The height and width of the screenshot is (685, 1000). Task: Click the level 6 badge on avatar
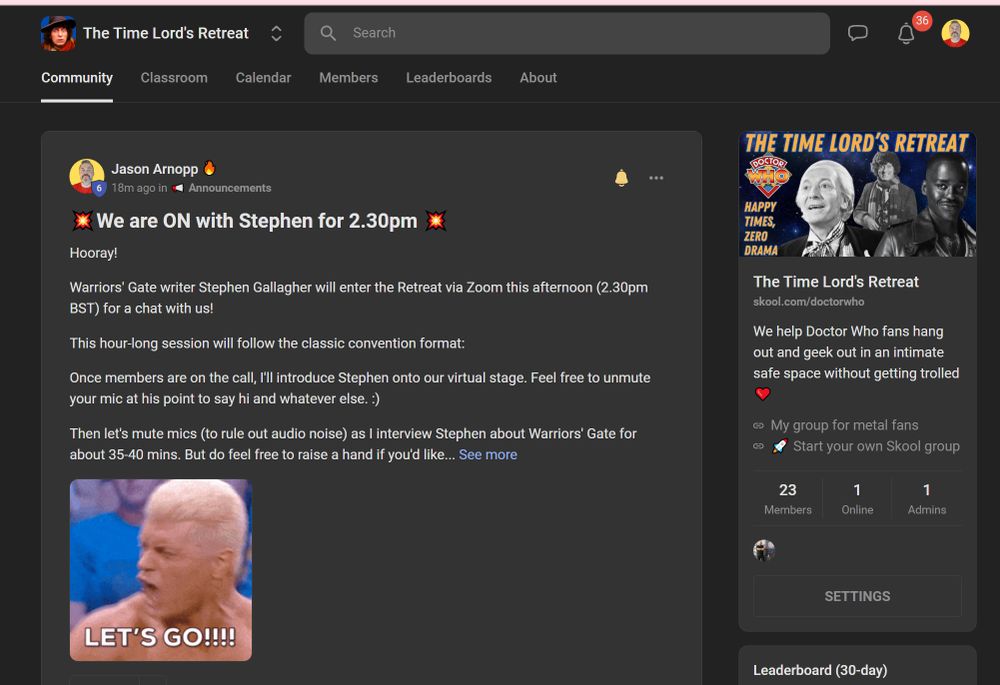click(x=99, y=188)
